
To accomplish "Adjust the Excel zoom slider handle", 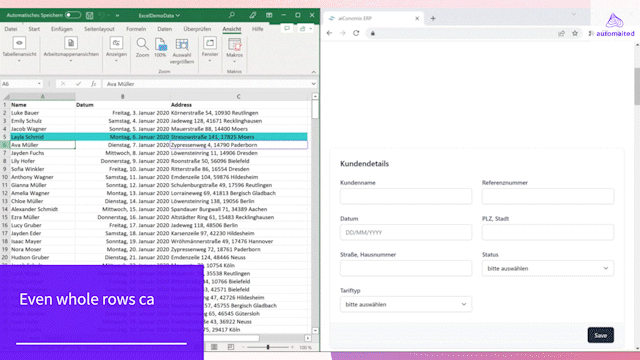I will click(x=268, y=347).
